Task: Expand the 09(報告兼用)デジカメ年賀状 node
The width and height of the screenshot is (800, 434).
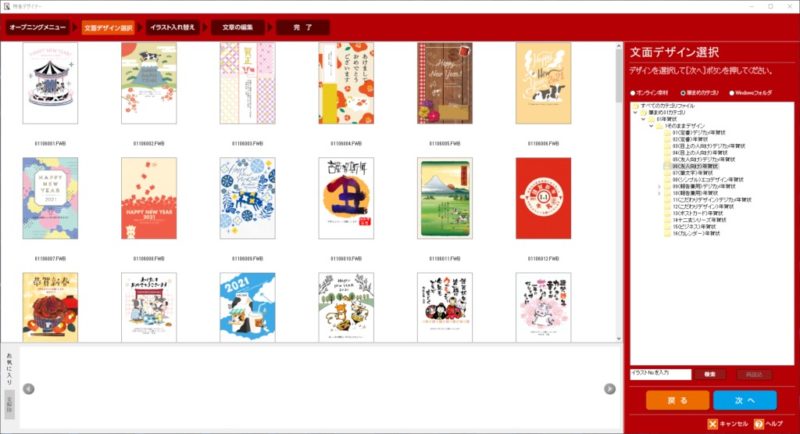Action: coord(659,187)
